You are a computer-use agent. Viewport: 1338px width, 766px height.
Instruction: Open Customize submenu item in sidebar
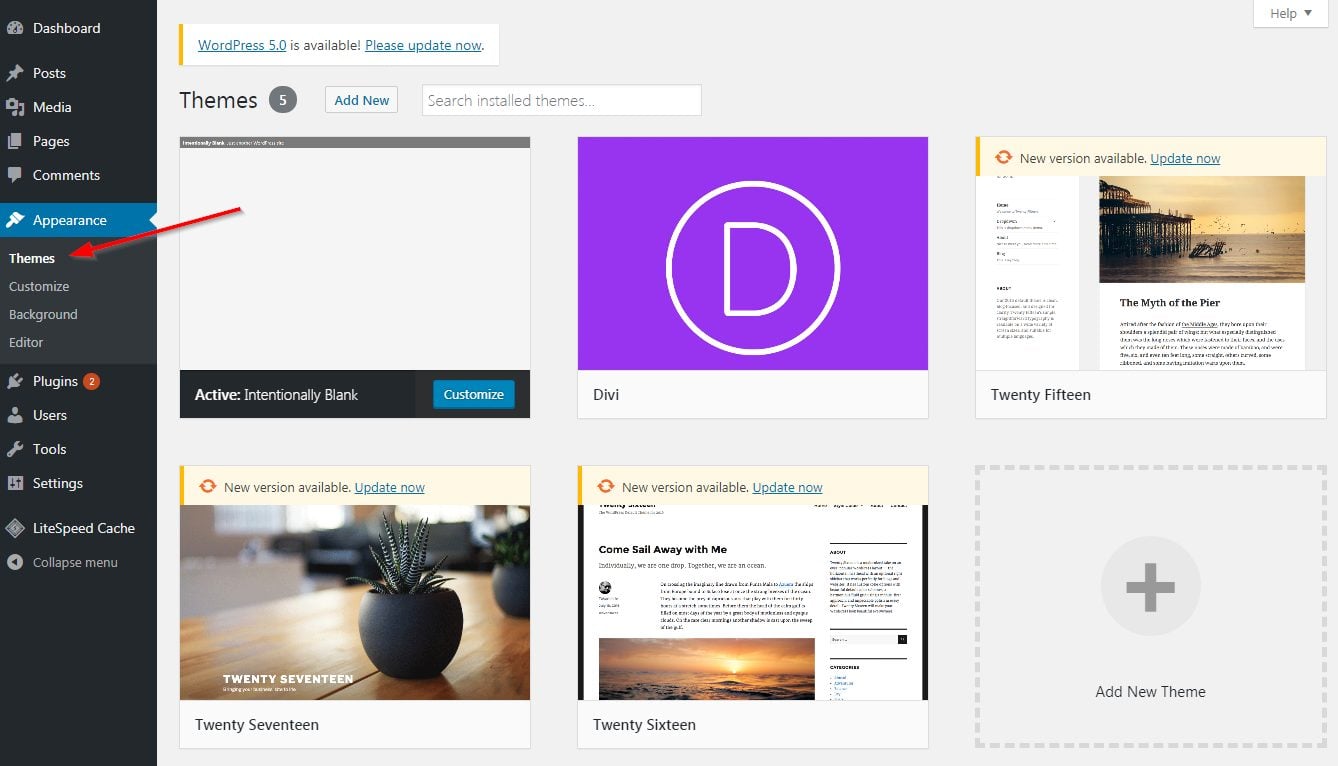[39, 286]
